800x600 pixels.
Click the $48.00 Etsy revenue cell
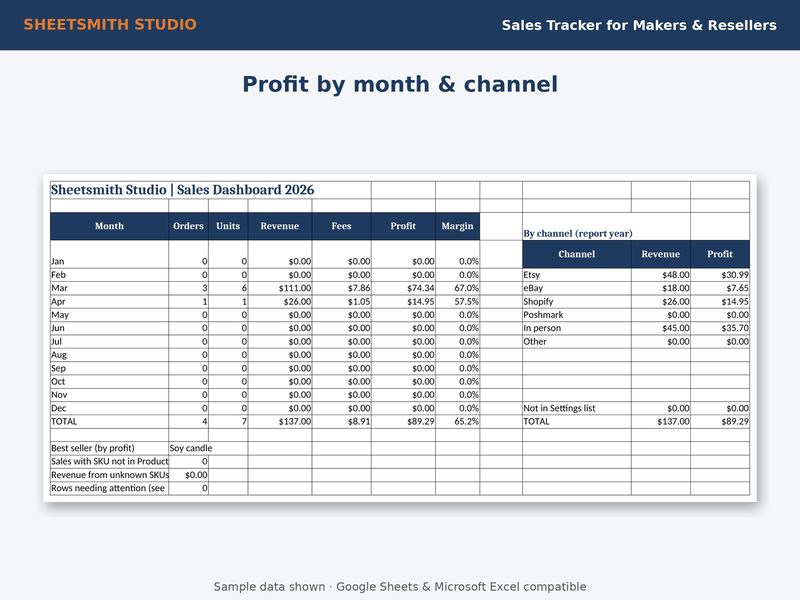pyautogui.click(x=661, y=274)
